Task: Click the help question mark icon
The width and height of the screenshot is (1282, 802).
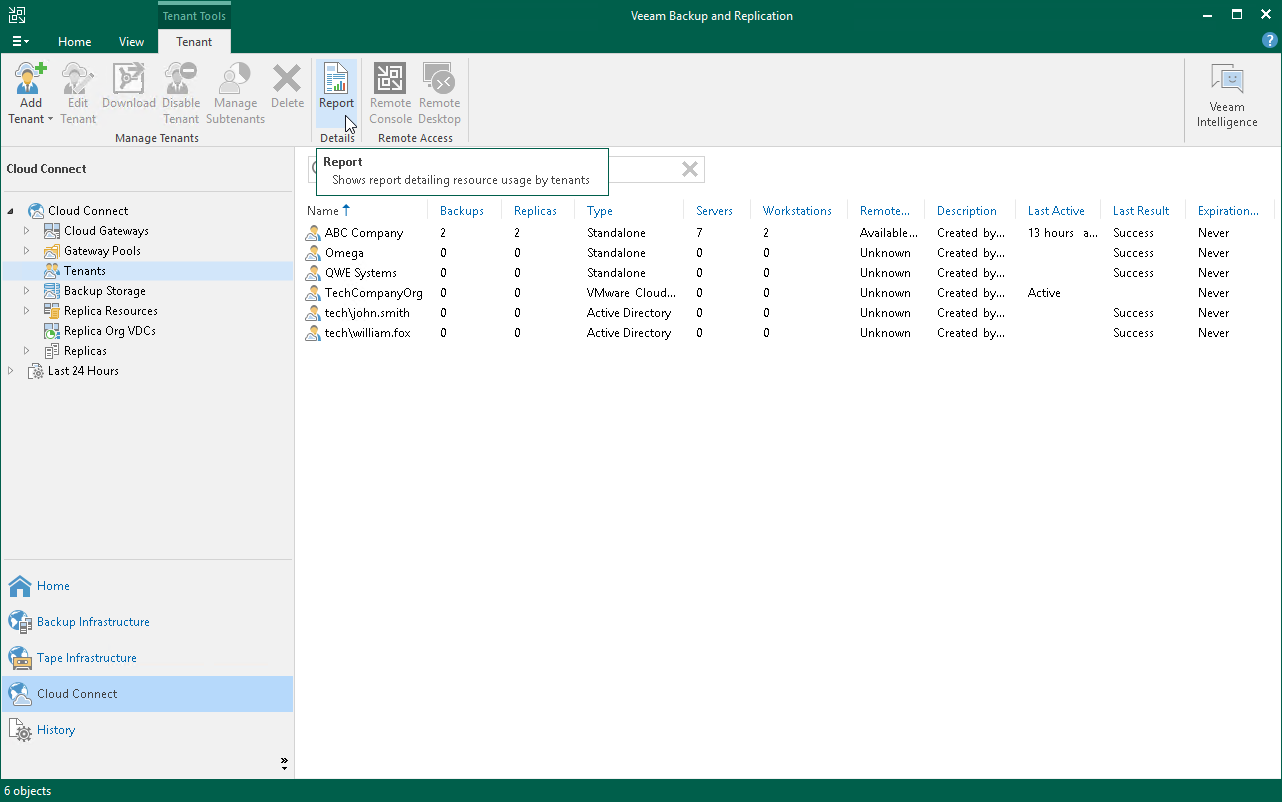Action: coord(1269,41)
